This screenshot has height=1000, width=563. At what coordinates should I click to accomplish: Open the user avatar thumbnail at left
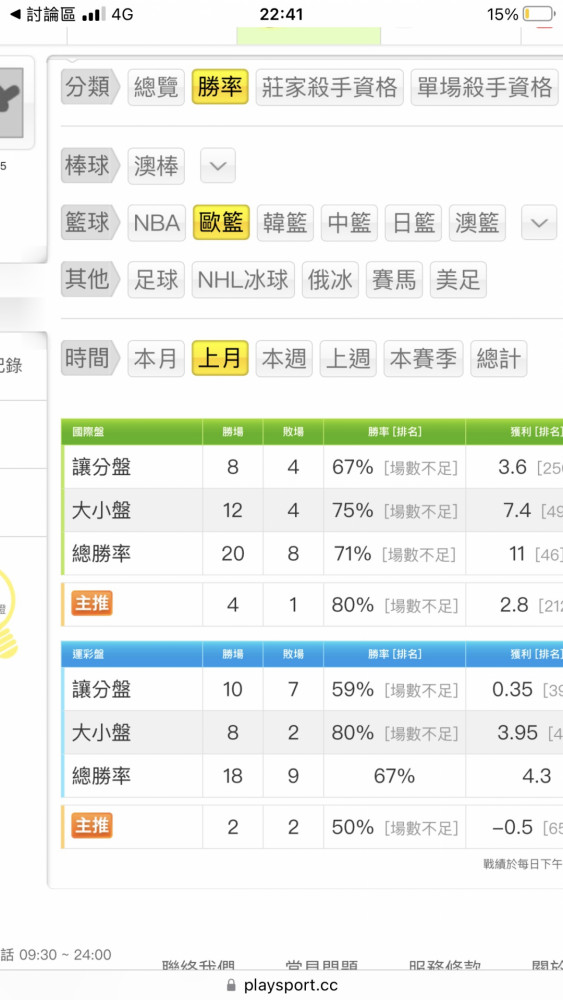[x=13, y=103]
